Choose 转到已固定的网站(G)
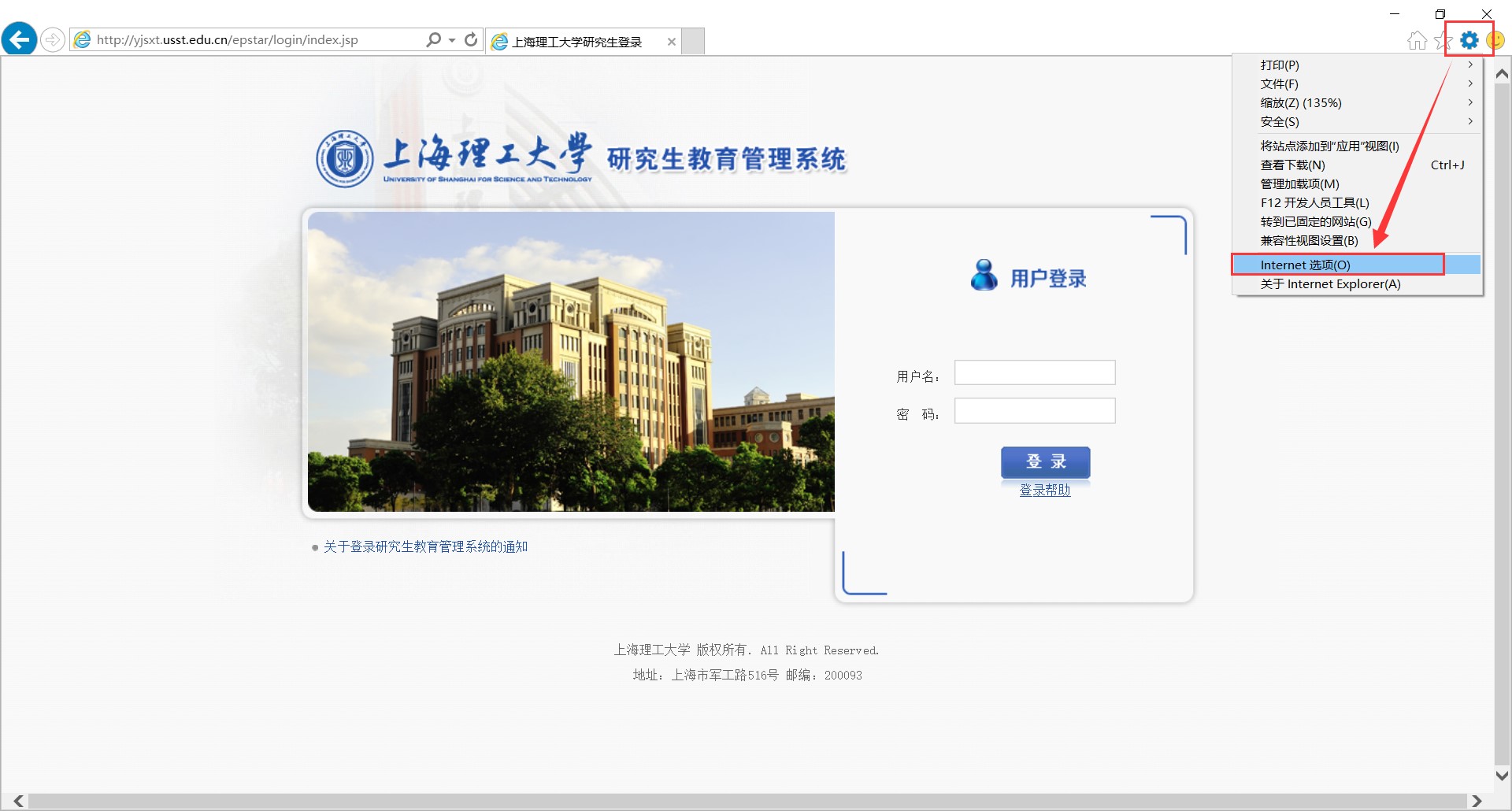 pyautogui.click(x=1356, y=221)
